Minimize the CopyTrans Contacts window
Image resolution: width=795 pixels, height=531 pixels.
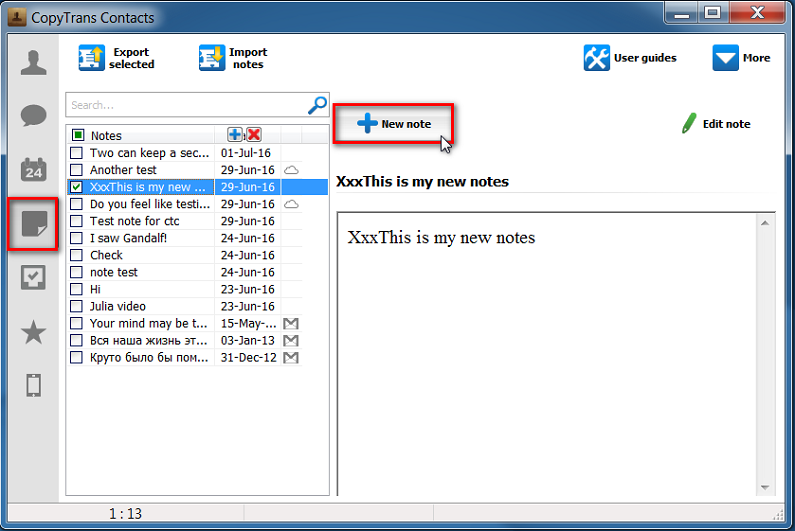pyautogui.click(x=681, y=13)
